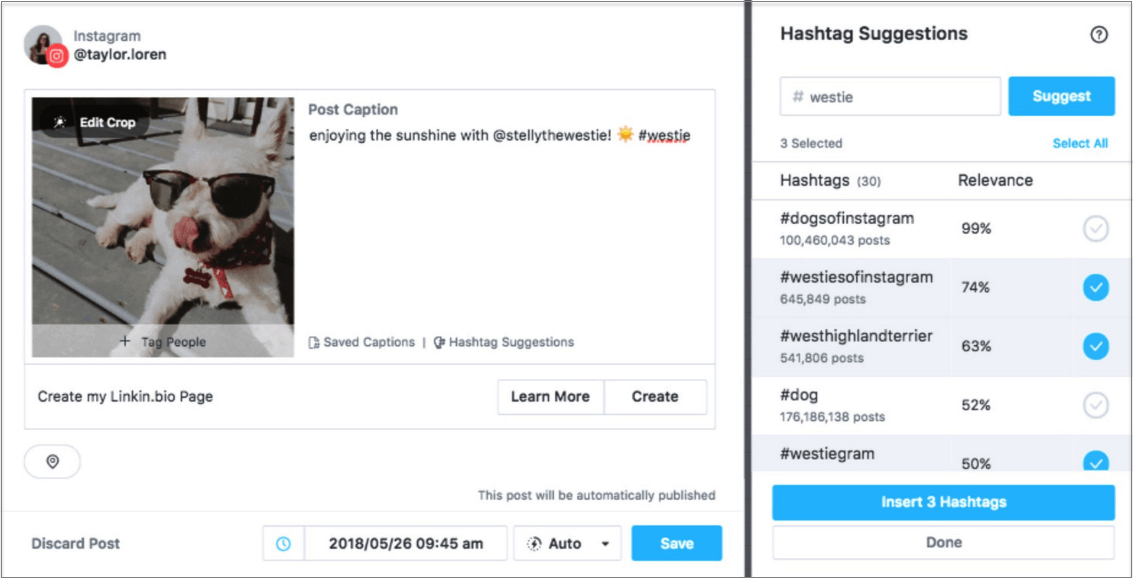Click the Edit Crop brightness icon
This screenshot has width=1133, height=578.
[61, 122]
